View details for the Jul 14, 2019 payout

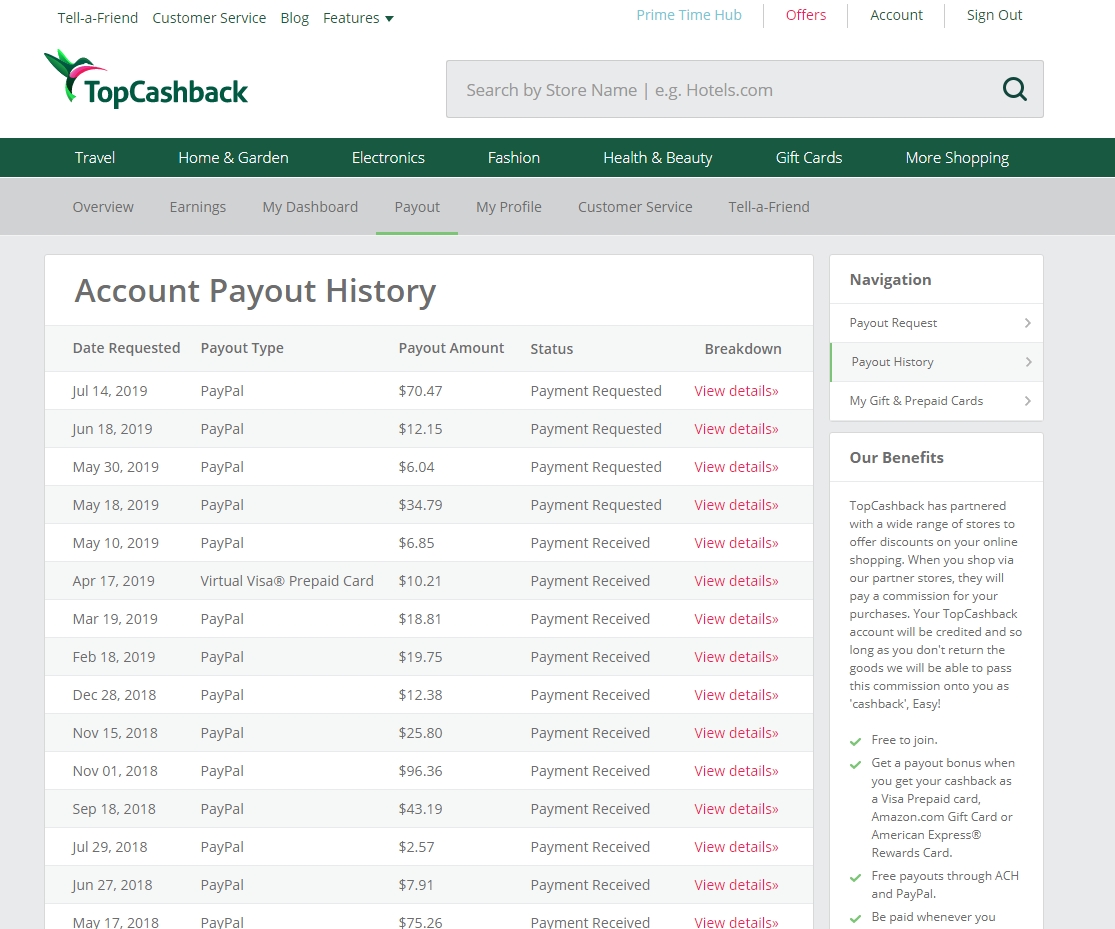(x=736, y=390)
